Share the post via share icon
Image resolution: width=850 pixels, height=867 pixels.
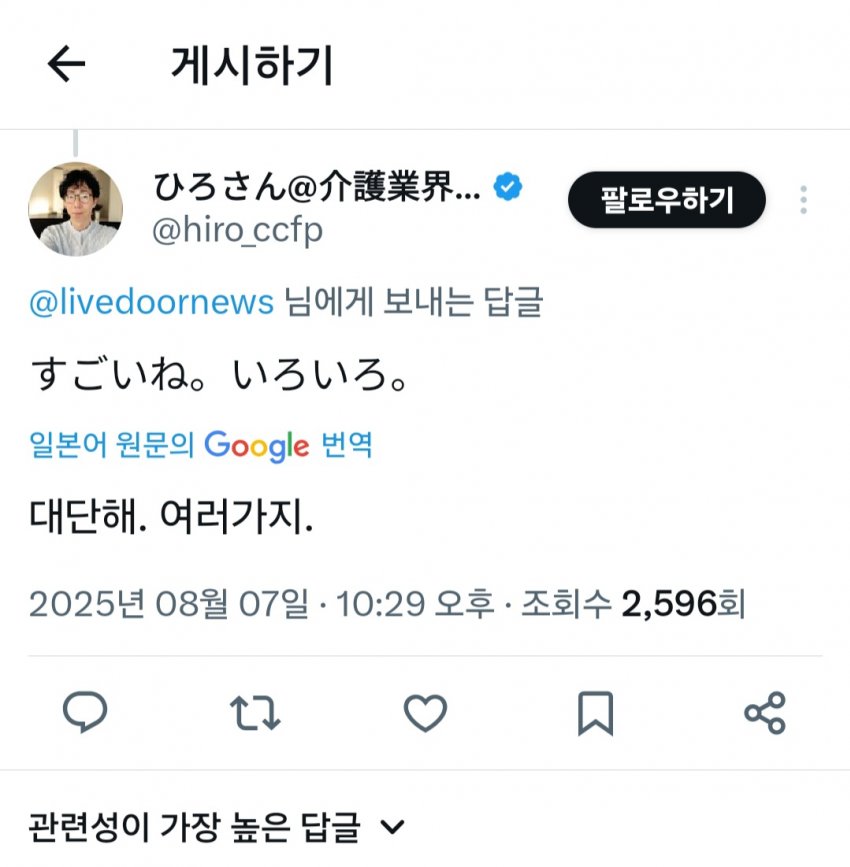coord(765,713)
